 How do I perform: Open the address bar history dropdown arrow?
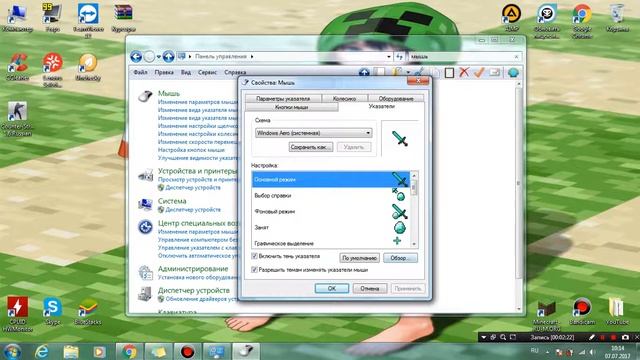[389, 57]
